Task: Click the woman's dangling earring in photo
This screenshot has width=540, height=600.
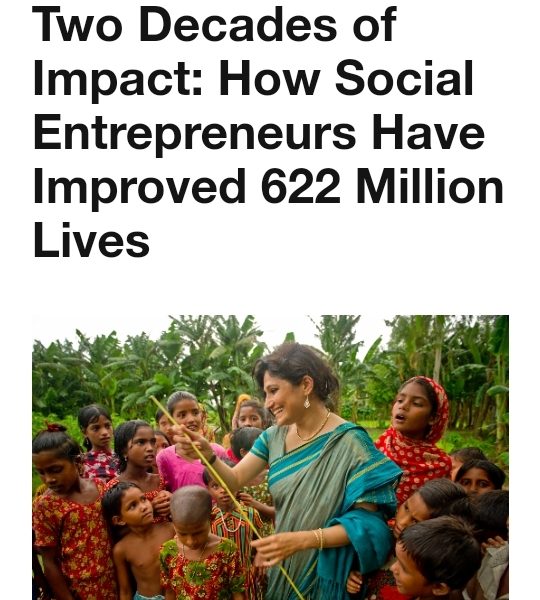Action: pyautogui.click(x=307, y=401)
